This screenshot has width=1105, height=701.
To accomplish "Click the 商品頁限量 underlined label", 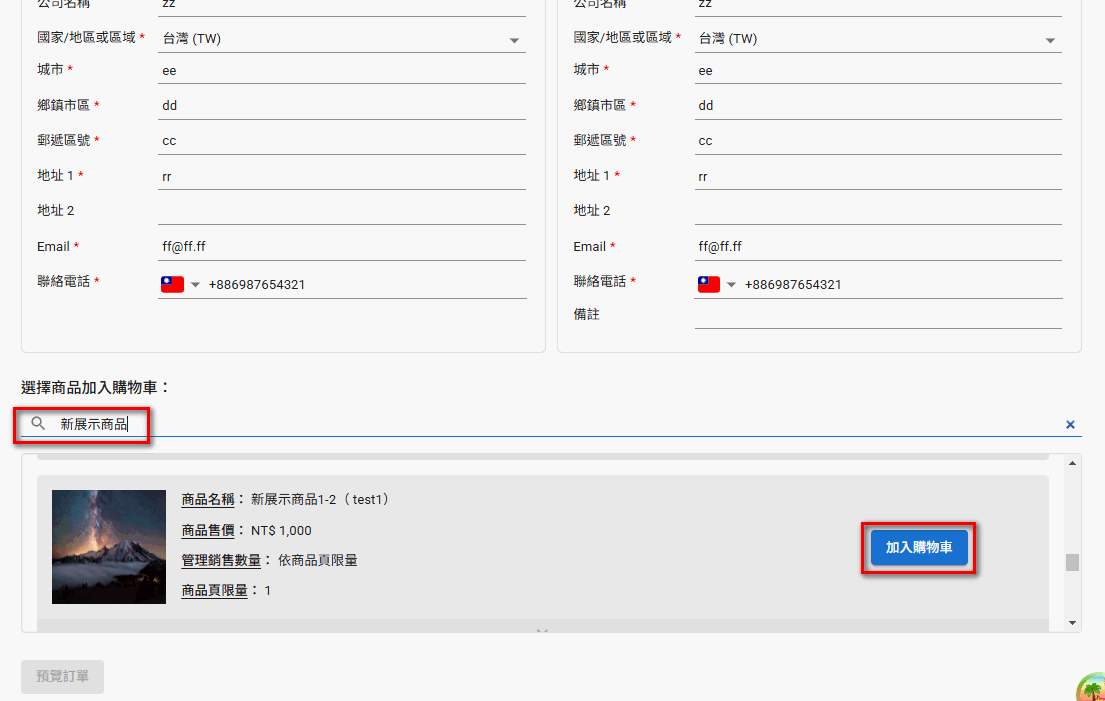I will [216, 590].
